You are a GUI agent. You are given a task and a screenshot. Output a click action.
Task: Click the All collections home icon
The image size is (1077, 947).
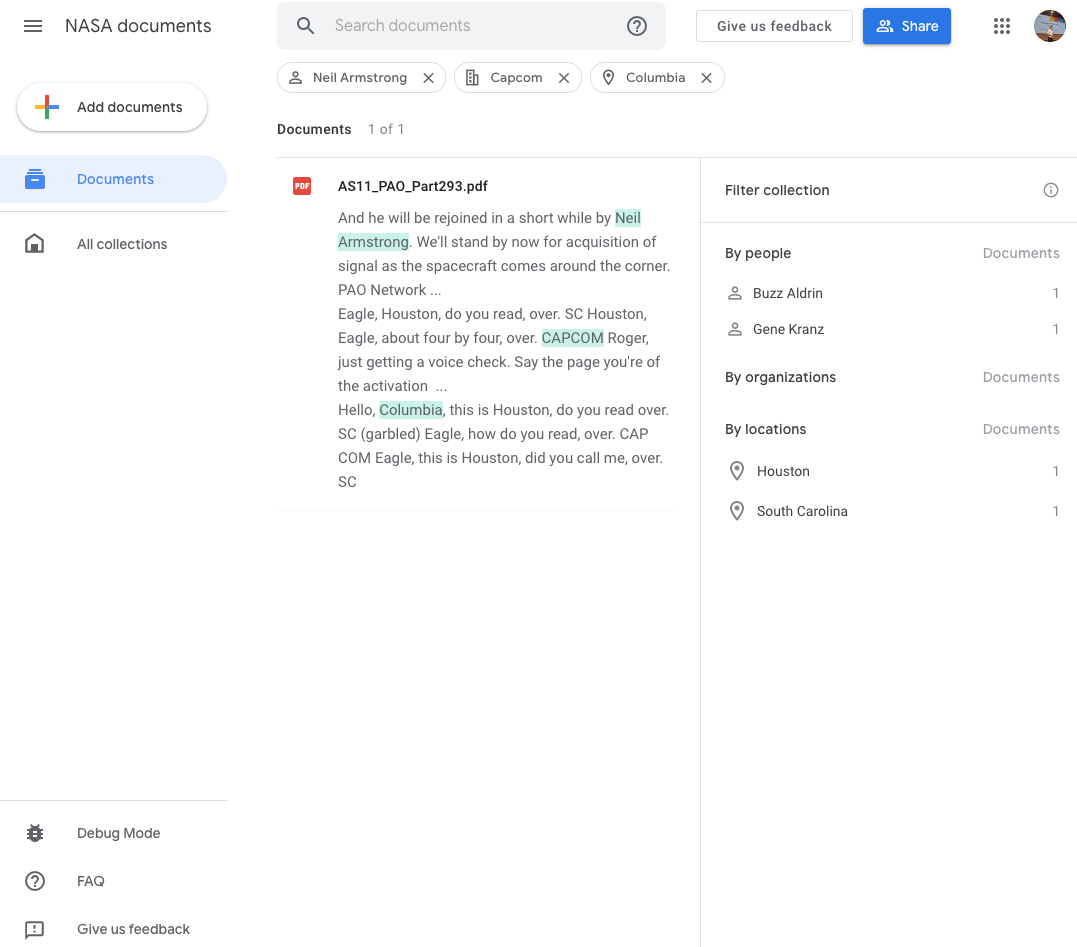(x=34, y=243)
